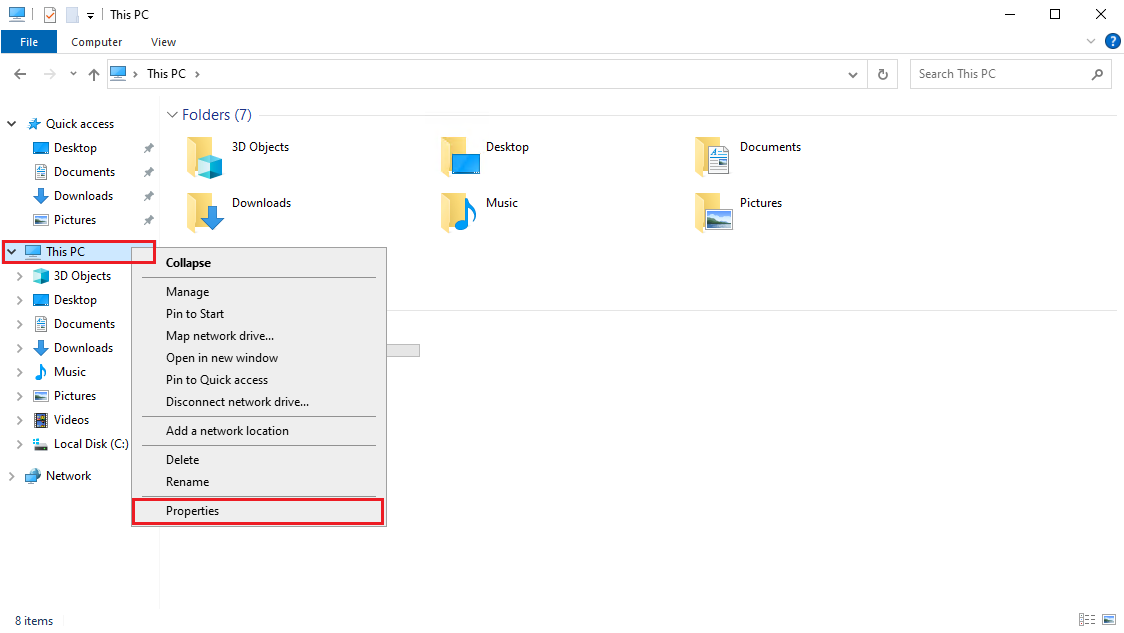1124x633 pixels.
Task: Open the View ribbon tab
Action: (163, 42)
